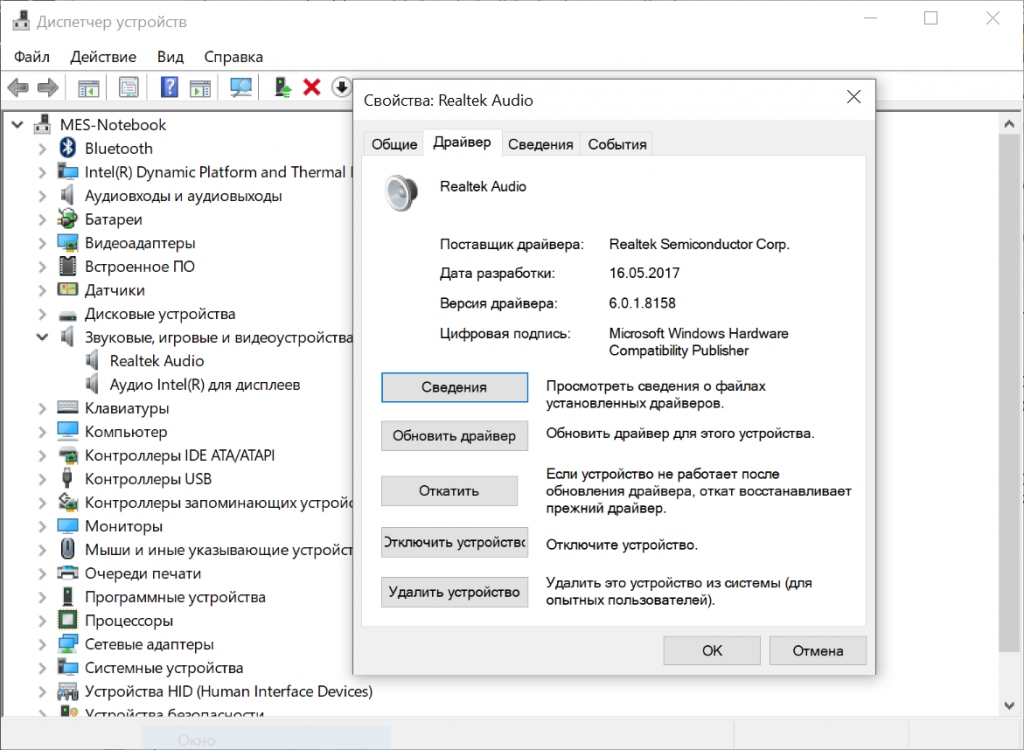This screenshot has height=750, width=1024.
Task: Click the date value 16.05.2017
Action: pos(644,273)
